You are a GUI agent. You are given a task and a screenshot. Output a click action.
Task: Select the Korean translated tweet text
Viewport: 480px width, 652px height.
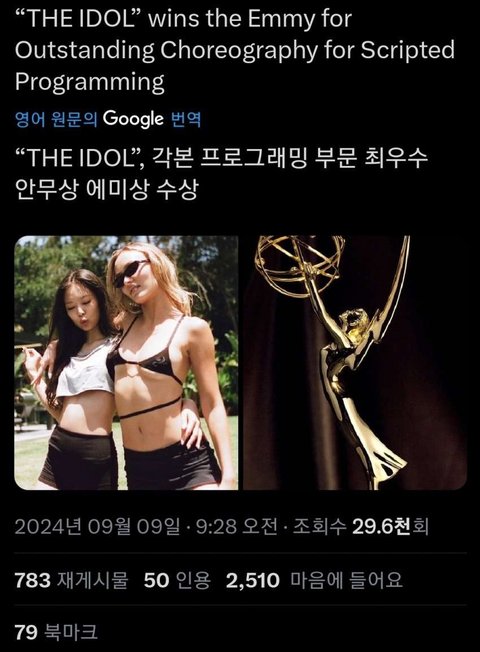(x=221, y=173)
